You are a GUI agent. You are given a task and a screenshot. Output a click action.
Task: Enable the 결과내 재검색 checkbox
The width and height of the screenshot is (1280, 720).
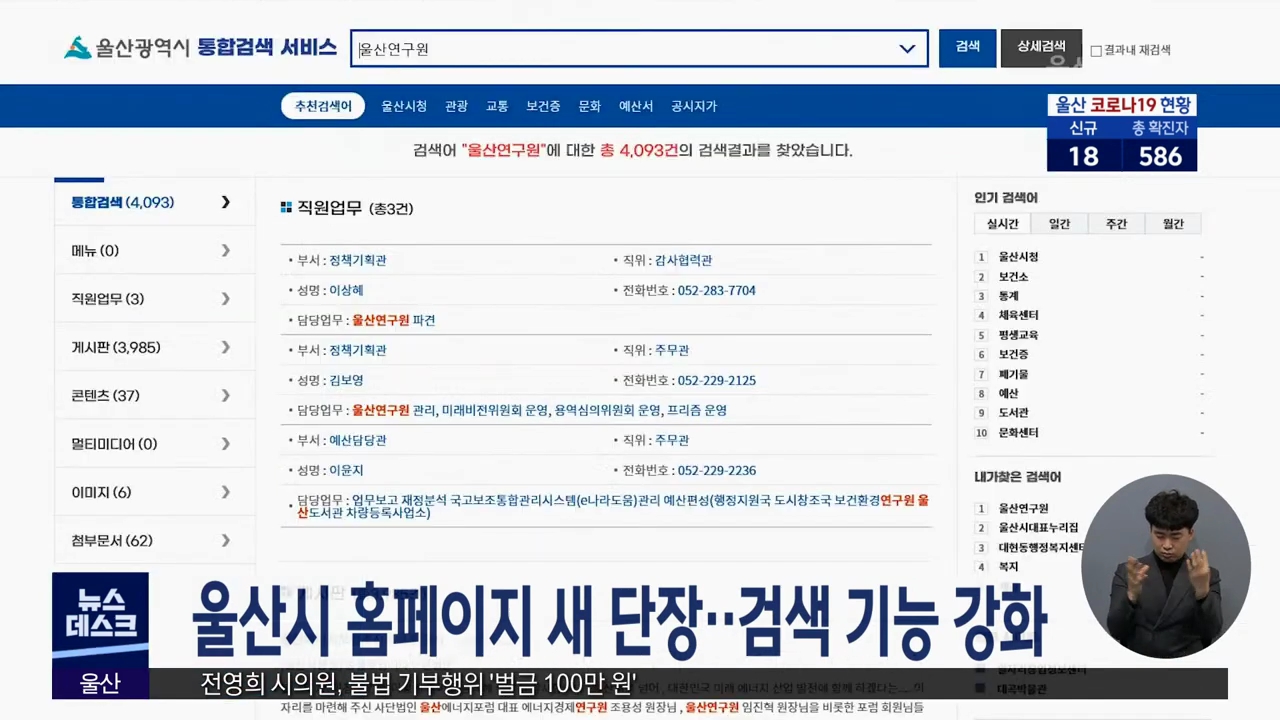point(1096,51)
